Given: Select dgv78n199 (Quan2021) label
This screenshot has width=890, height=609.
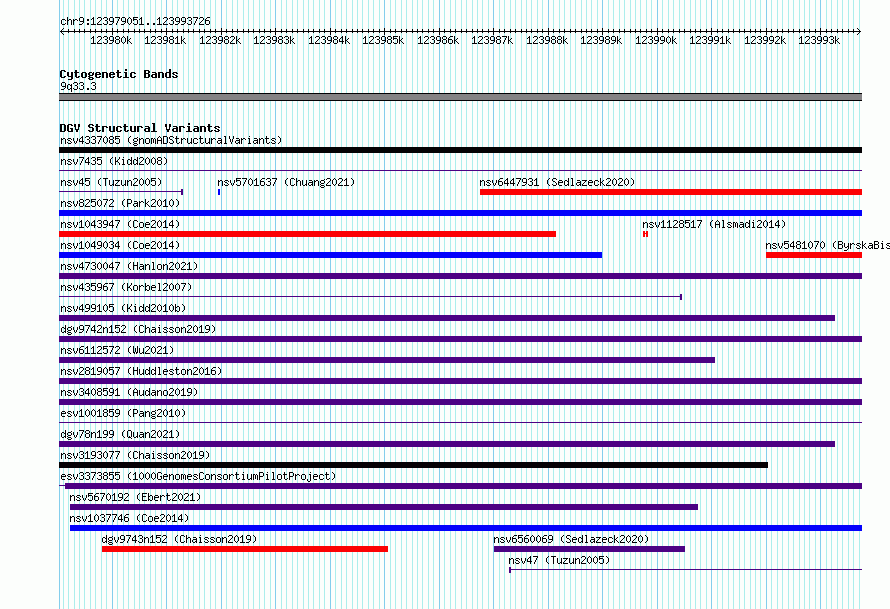Looking at the screenshot, I should coord(120,434).
